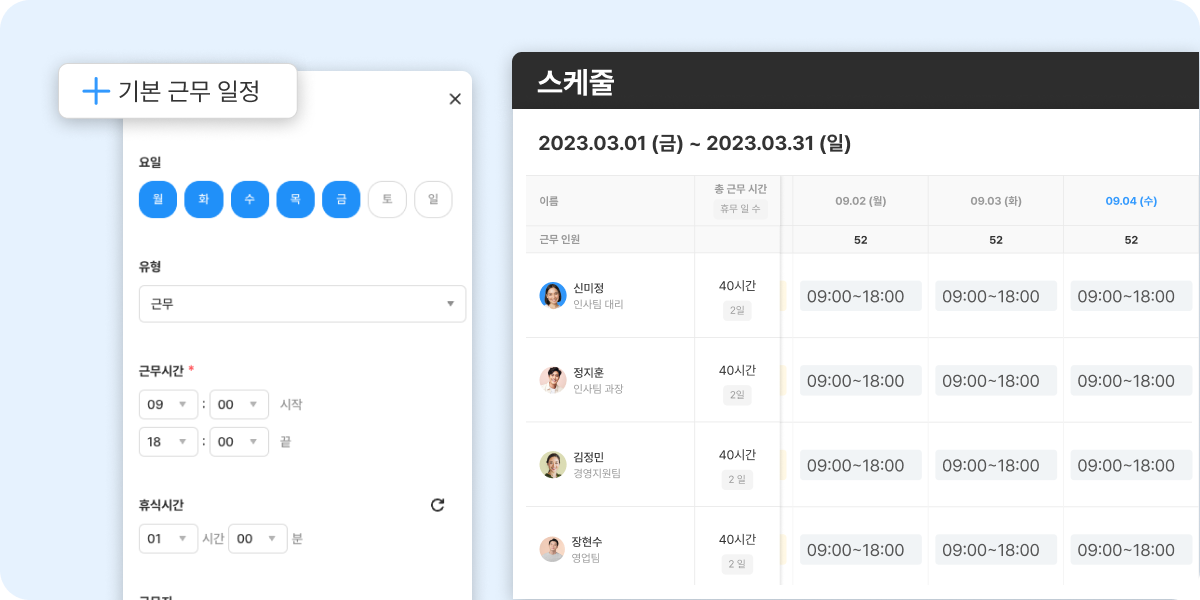This screenshot has height=600, width=1200.
Task: Select the 09.04 (수) column header
Action: point(1131,201)
